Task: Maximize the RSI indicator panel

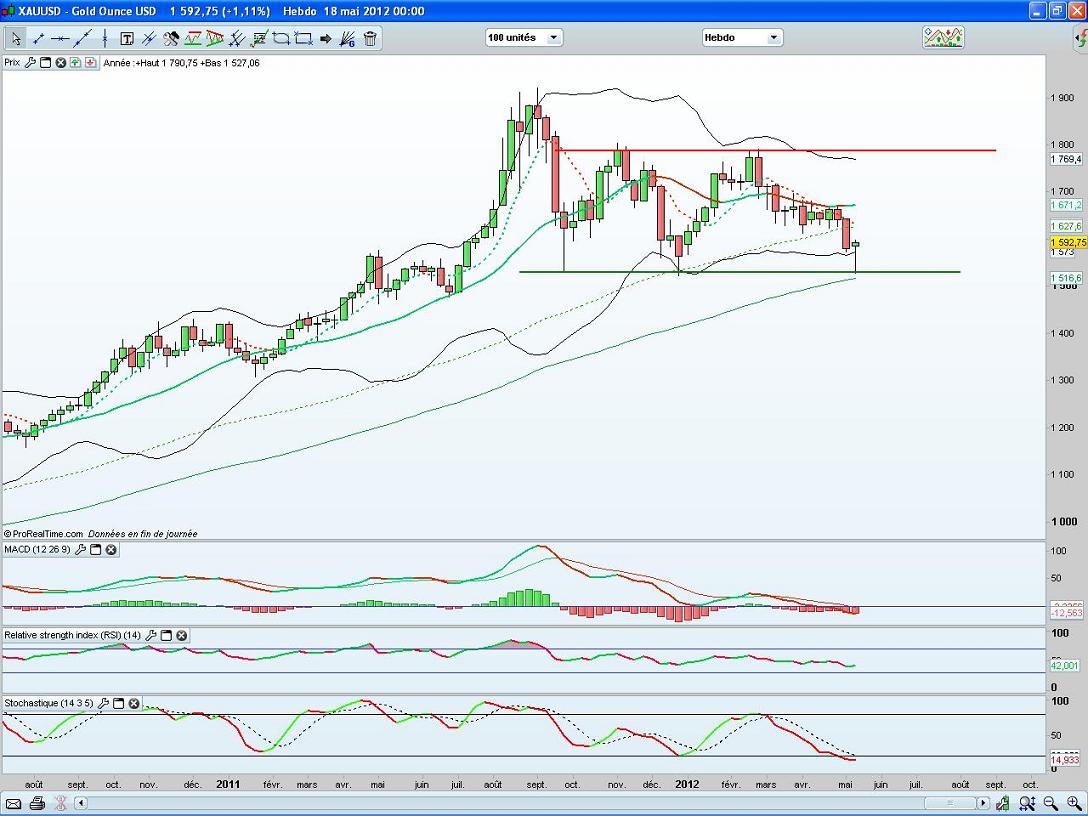Action: click(x=167, y=635)
